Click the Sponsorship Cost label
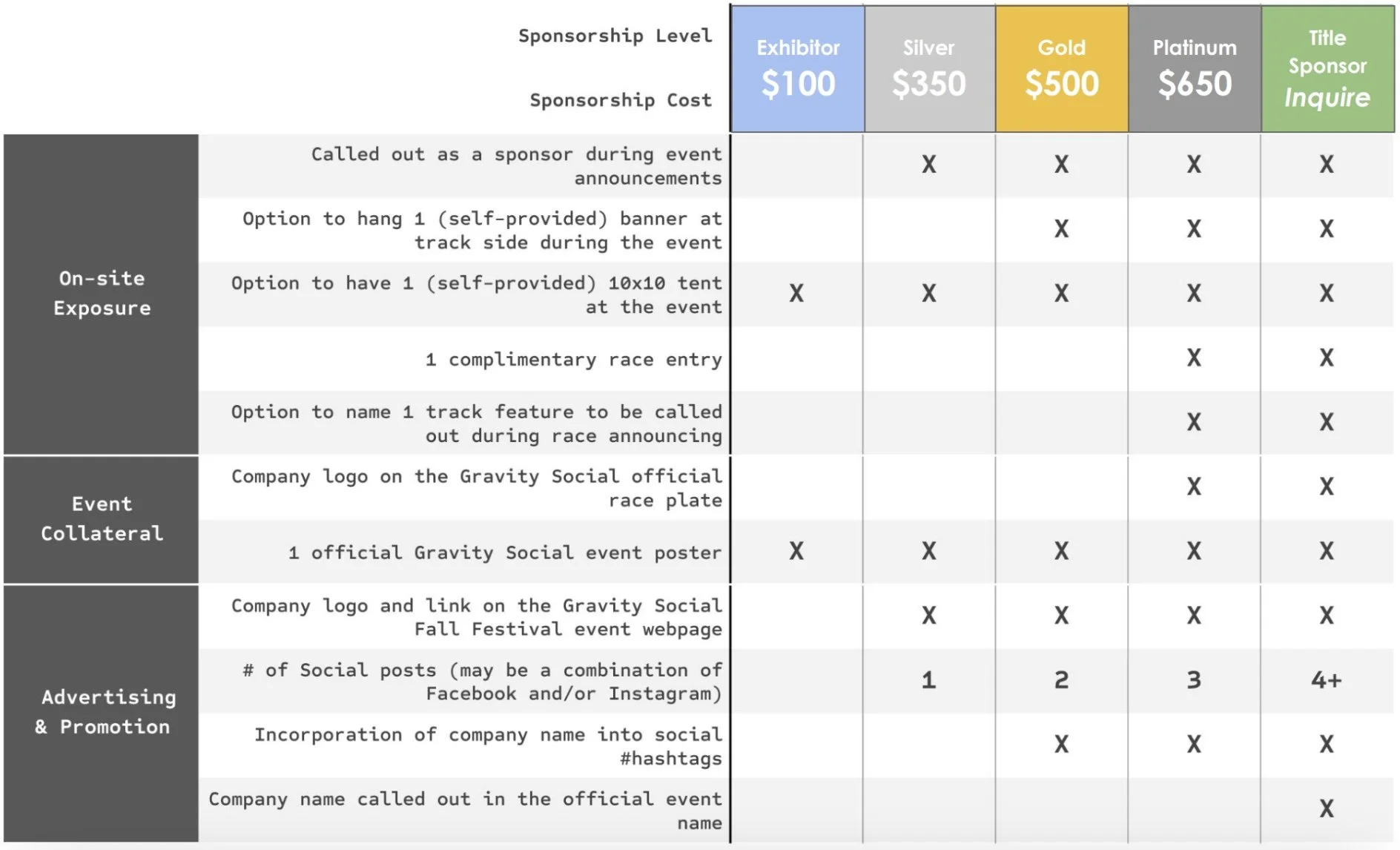Screen dimensions: 1400x850 tap(621, 100)
